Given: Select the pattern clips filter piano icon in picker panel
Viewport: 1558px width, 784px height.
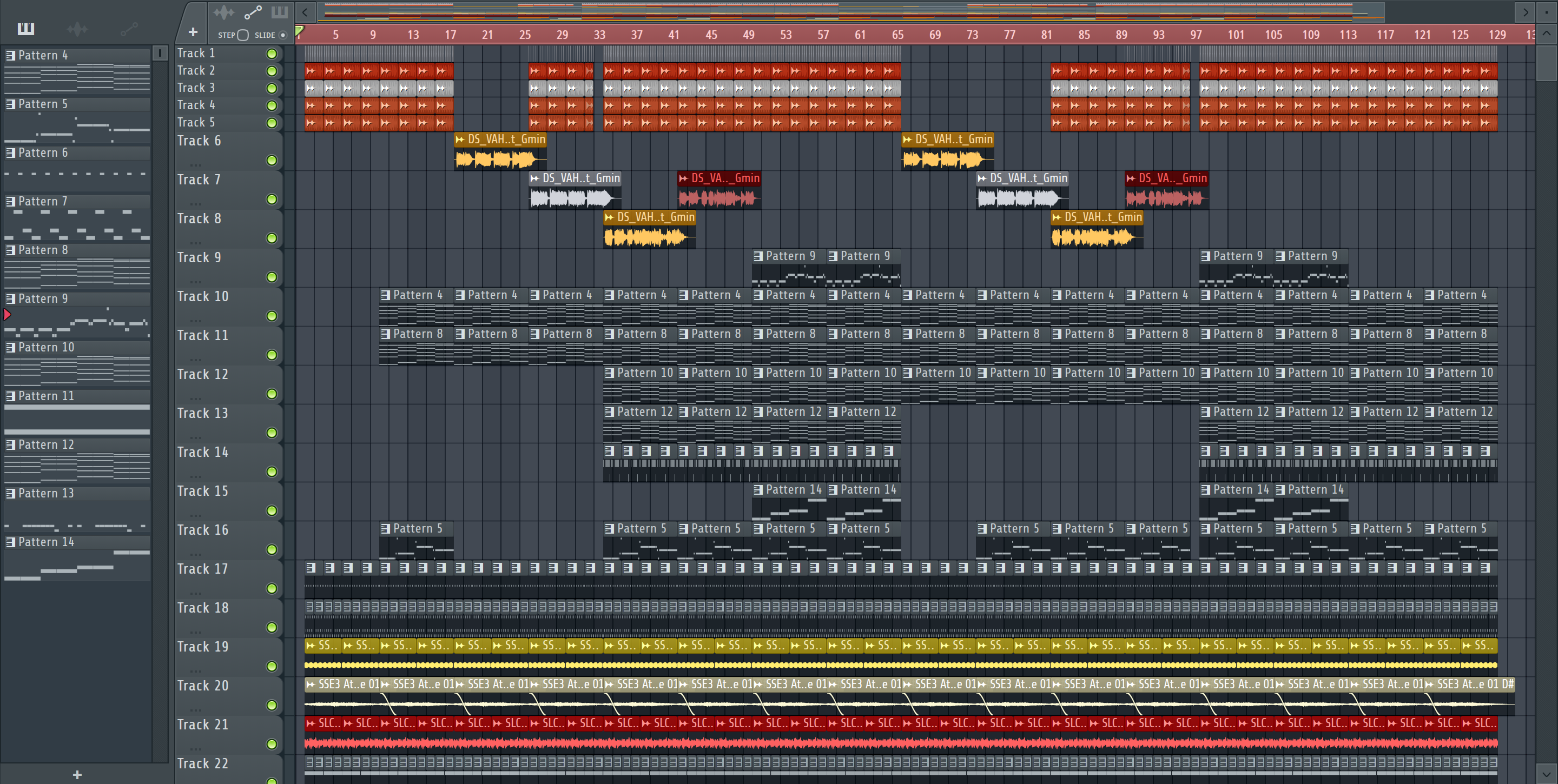Looking at the screenshot, I should click(x=26, y=29).
